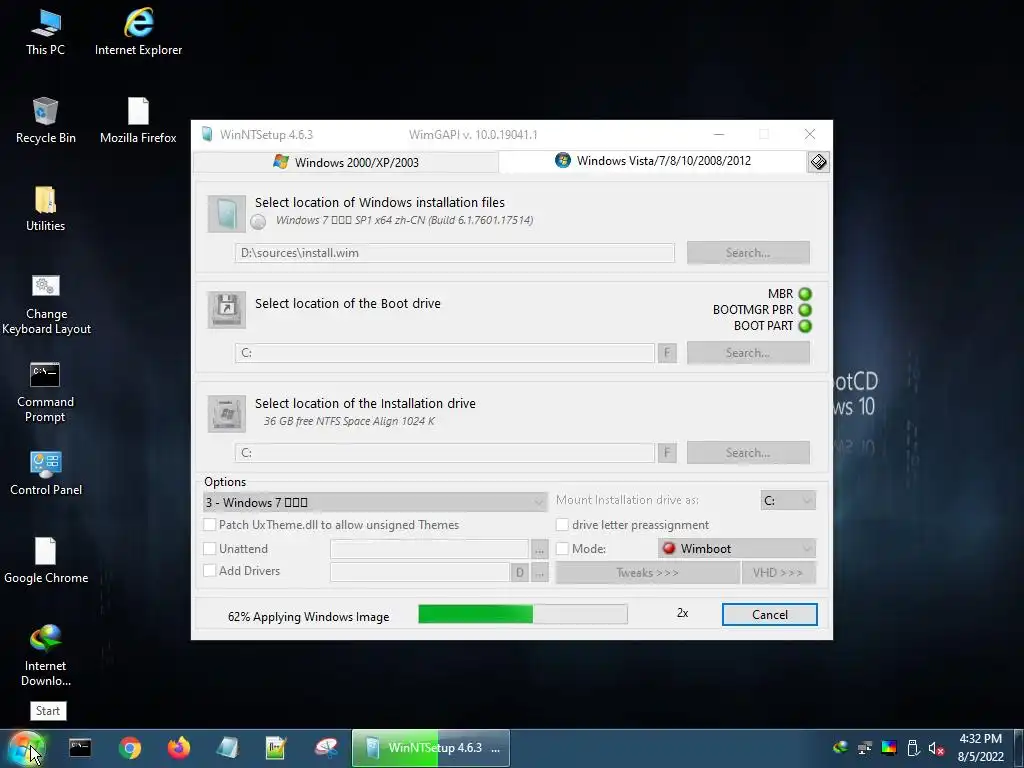Click the Add Drivers path field
Image resolution: width=1024 pixels, height=768 pixels.
coord(420,572)
